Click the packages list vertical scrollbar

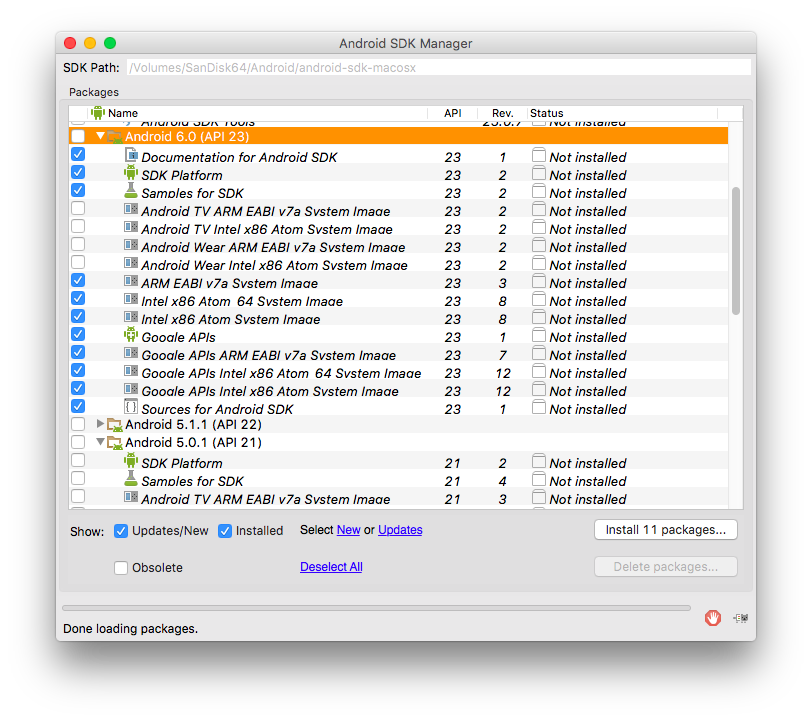point(736,251)
